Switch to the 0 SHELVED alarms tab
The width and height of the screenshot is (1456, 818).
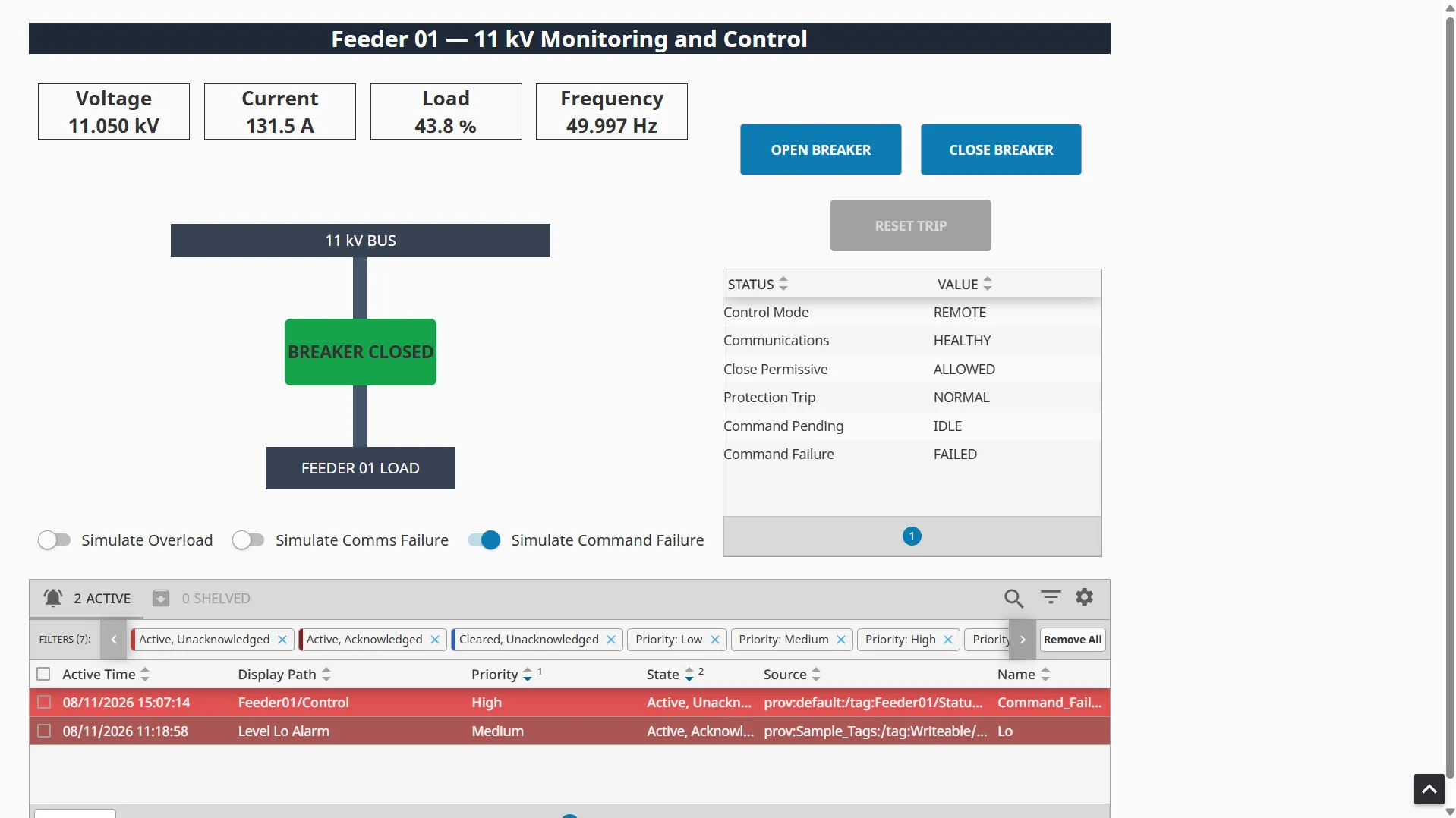[x=201, y=599]
